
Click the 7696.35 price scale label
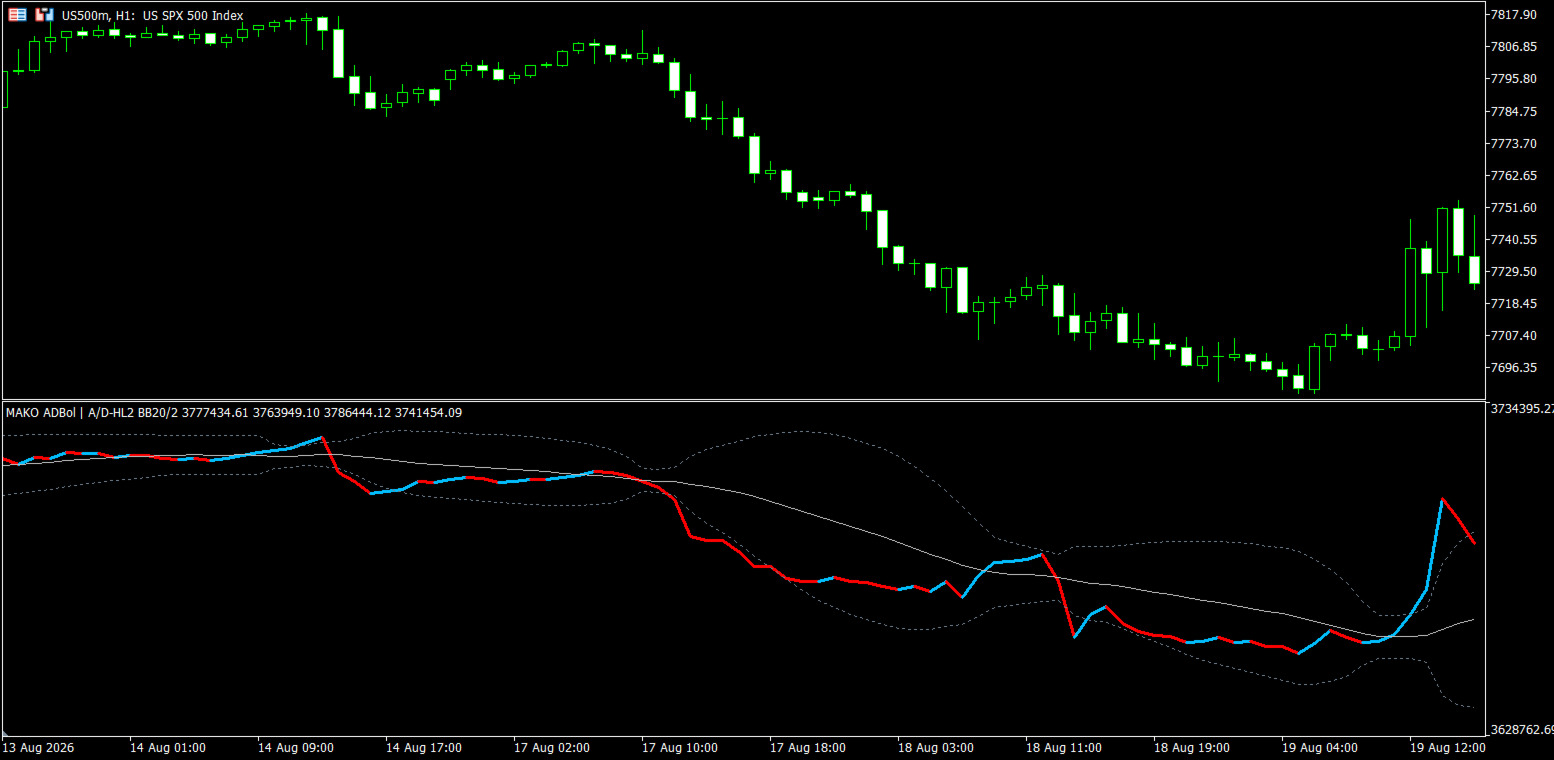tap(1513, 368)
